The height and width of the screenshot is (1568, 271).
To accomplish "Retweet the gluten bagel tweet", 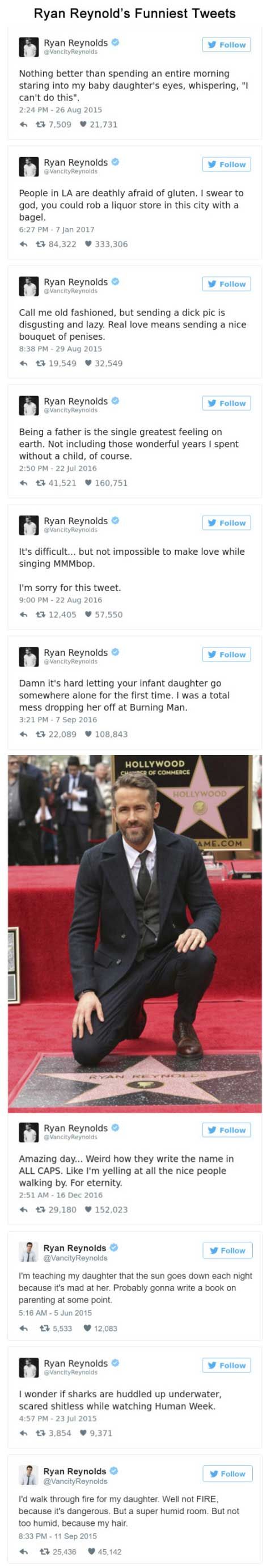I will tap(41, 244).
